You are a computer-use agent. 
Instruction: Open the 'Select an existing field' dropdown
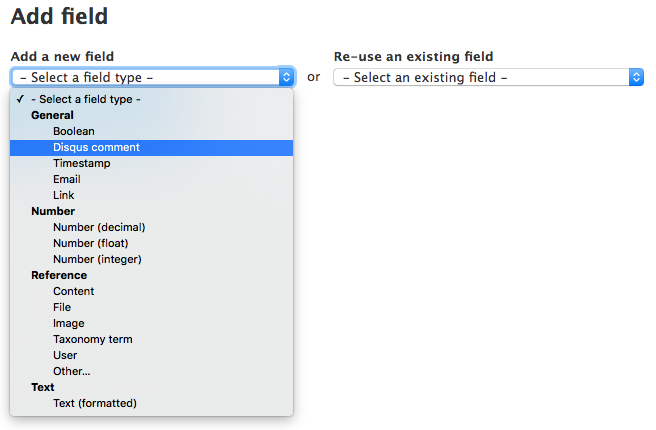click(488, 77)
